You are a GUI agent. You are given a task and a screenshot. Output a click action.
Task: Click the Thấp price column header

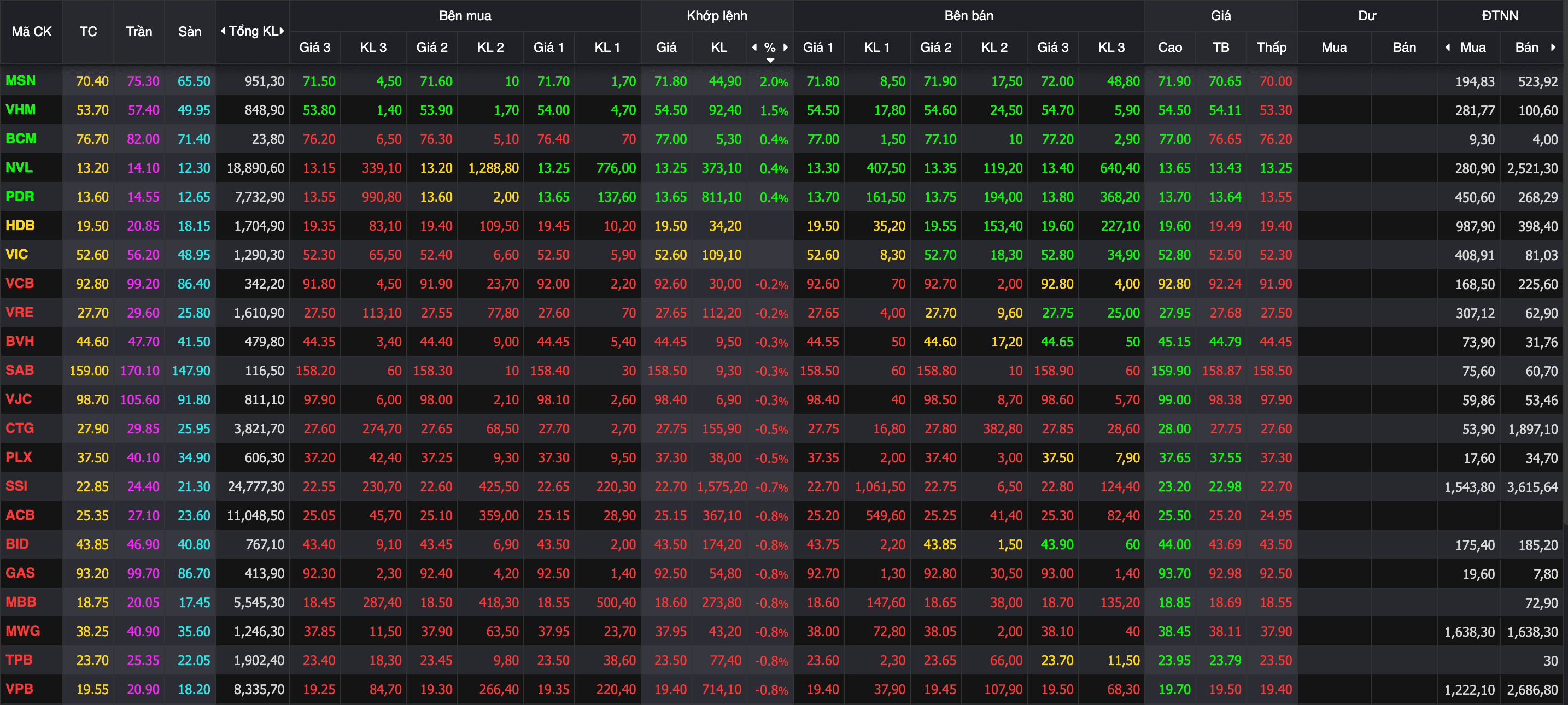(1272, 48)
